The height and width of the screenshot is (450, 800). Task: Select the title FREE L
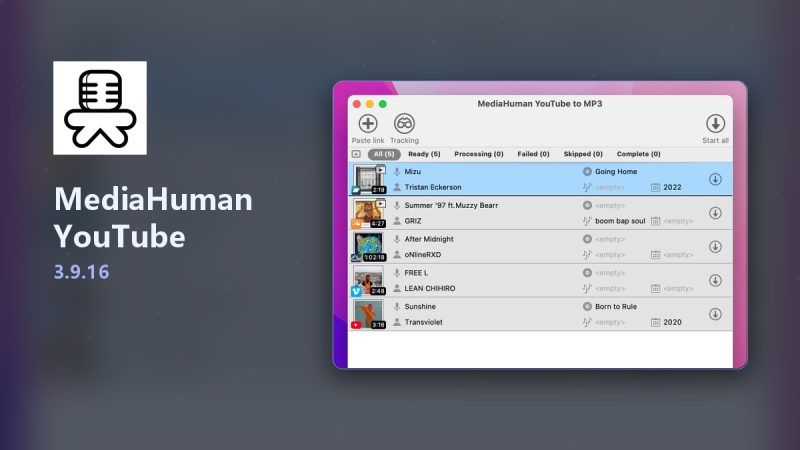pos(416,272)
